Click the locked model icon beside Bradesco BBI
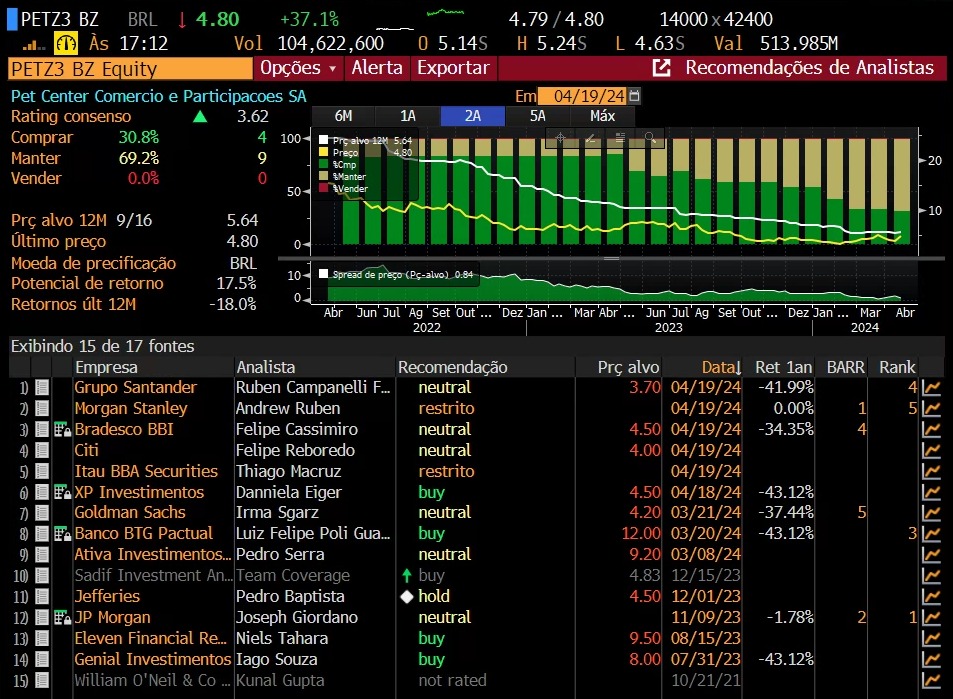Image resolution: width=953 pixels, height=699 pixels. tap(62, 430)
